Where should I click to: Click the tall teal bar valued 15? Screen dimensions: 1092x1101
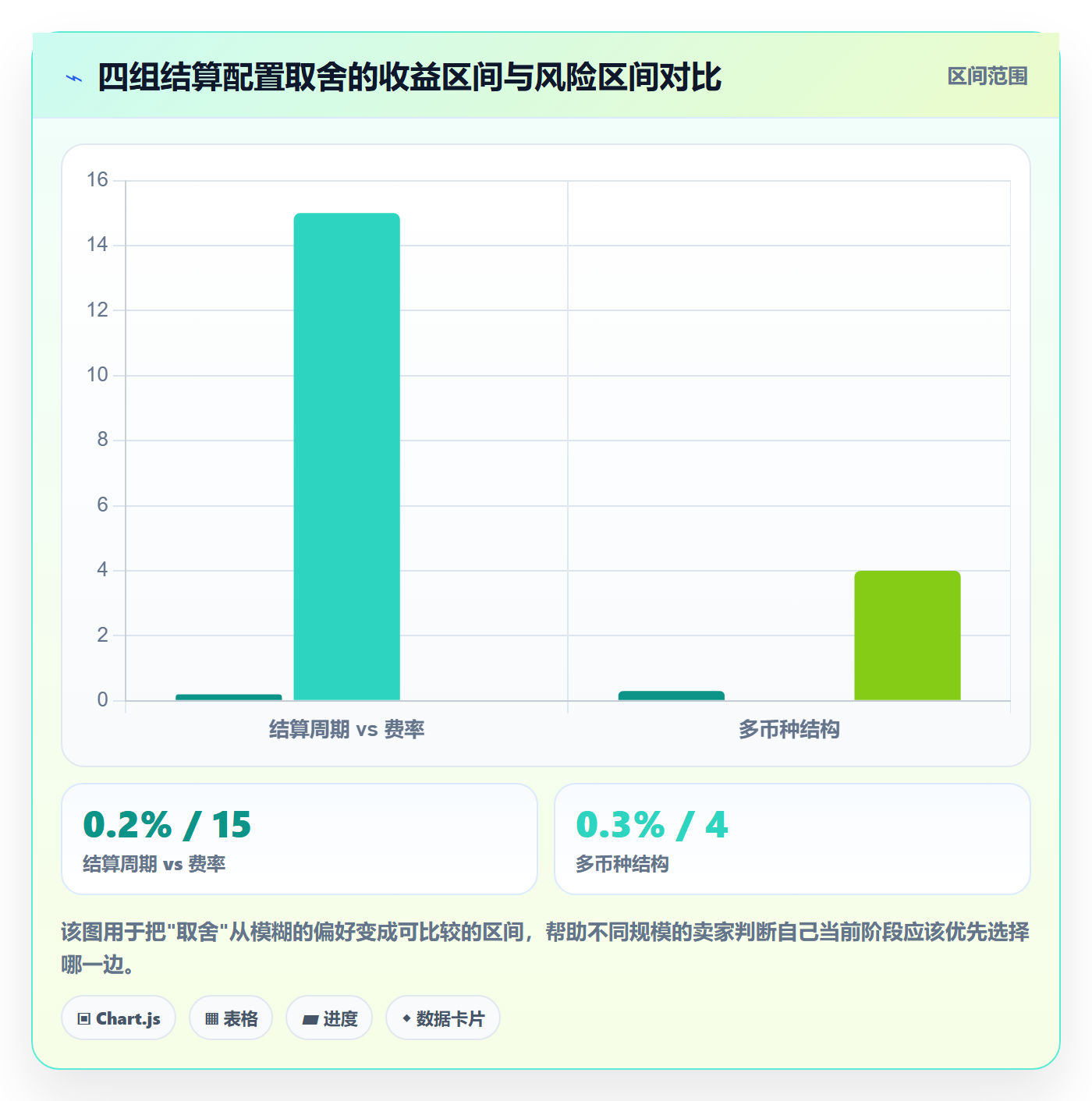tap(347, 456)
